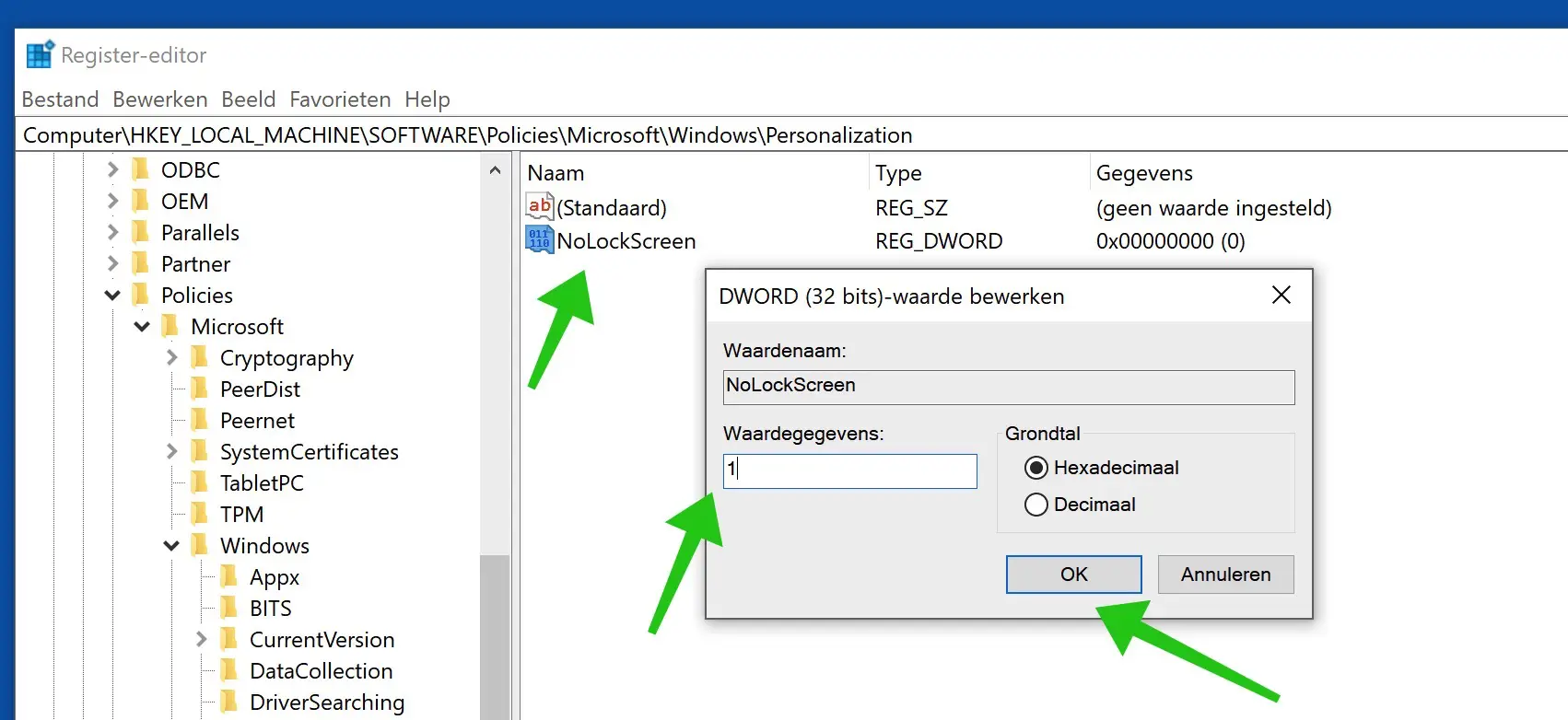Viewport: 1568px width, 720px height.
Task: Select the NoLockScreen DWORD value icon
Action: click(x=540, y=239)
